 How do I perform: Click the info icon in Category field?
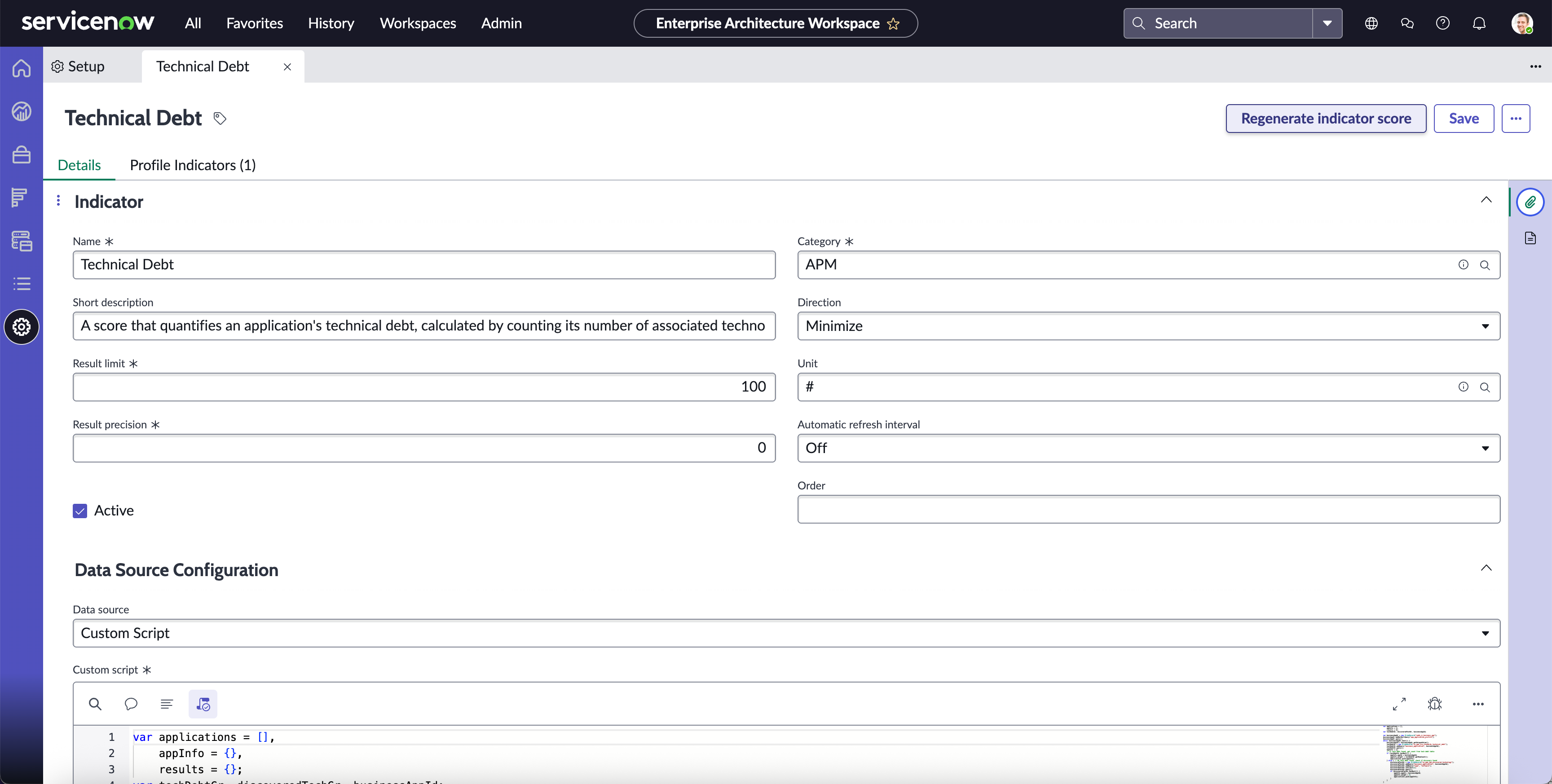point(1463,264)
